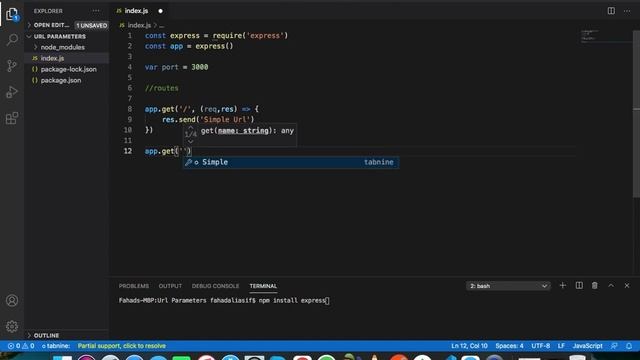Switch to the Terminal tab

pos(263,286)
